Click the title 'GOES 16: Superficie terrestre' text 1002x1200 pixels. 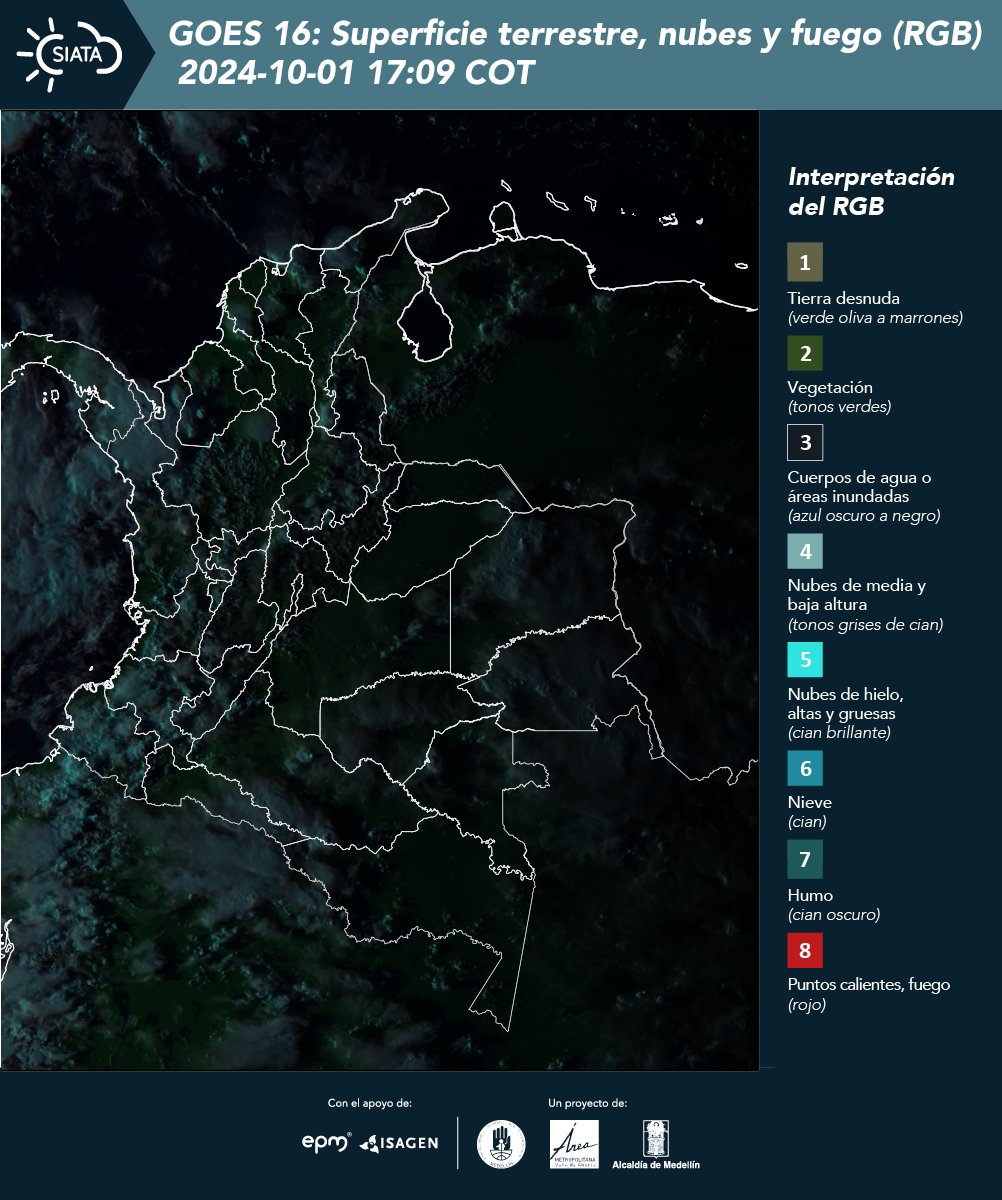[x=574, y=35]
